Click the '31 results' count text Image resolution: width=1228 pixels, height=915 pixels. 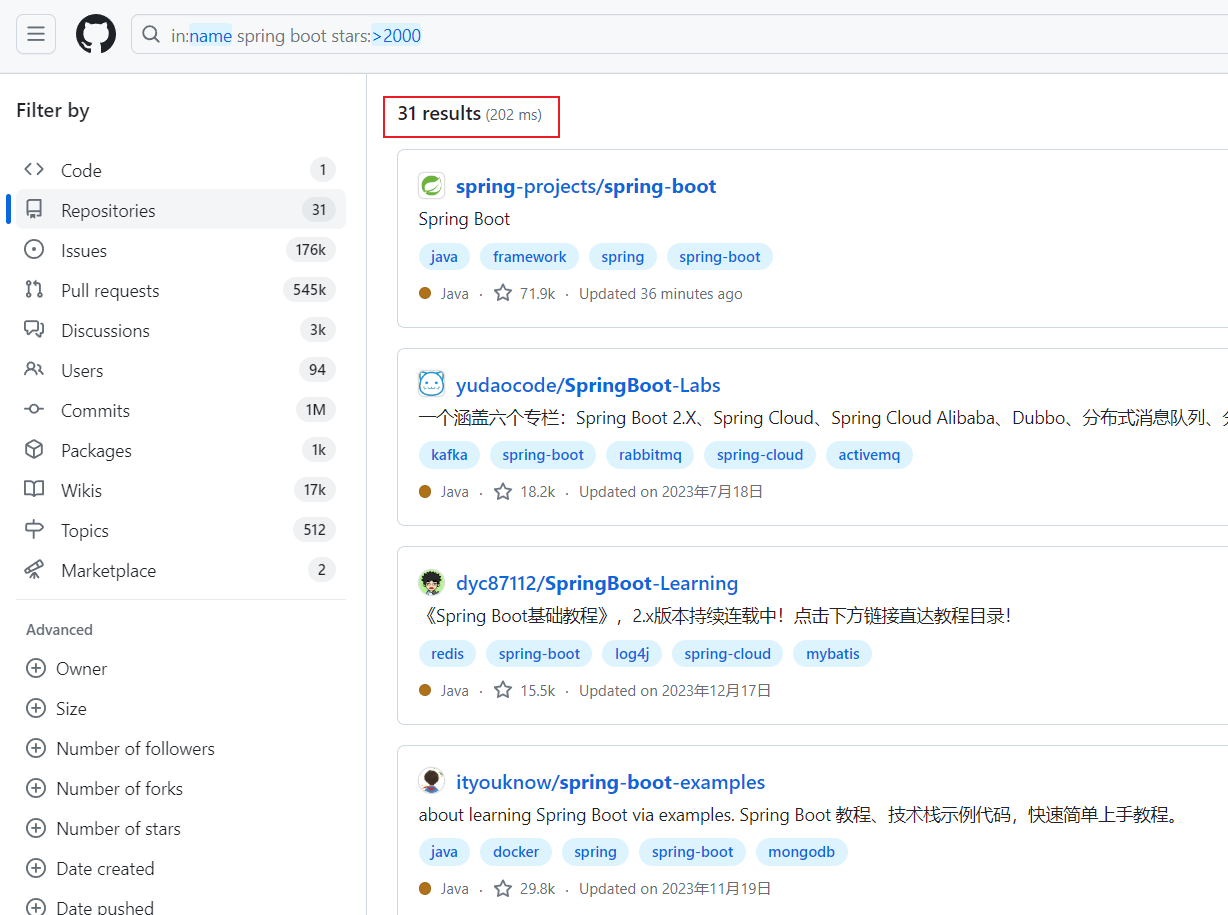click(x=439, y=114)
